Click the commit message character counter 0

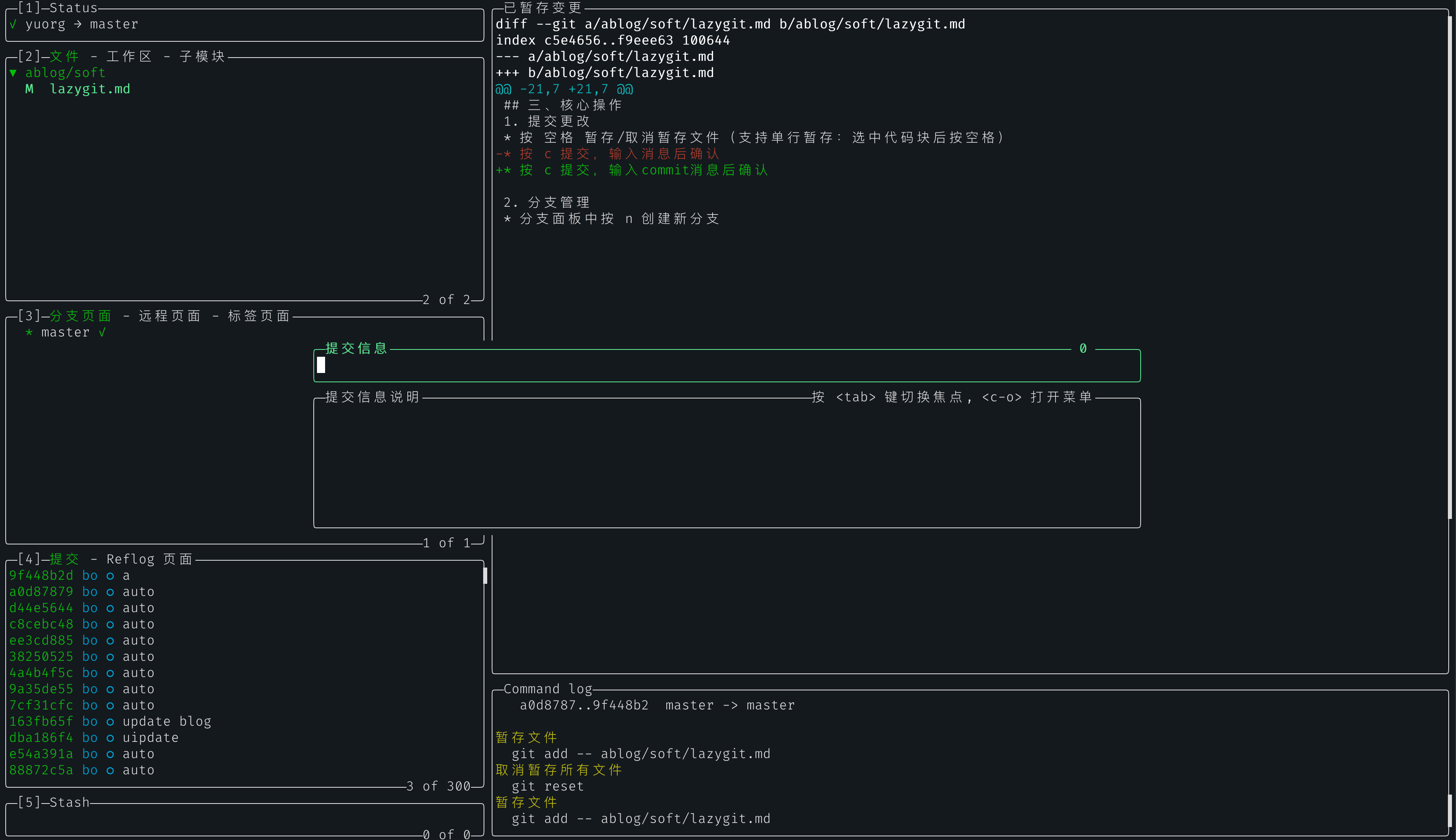click(1083, 349)
